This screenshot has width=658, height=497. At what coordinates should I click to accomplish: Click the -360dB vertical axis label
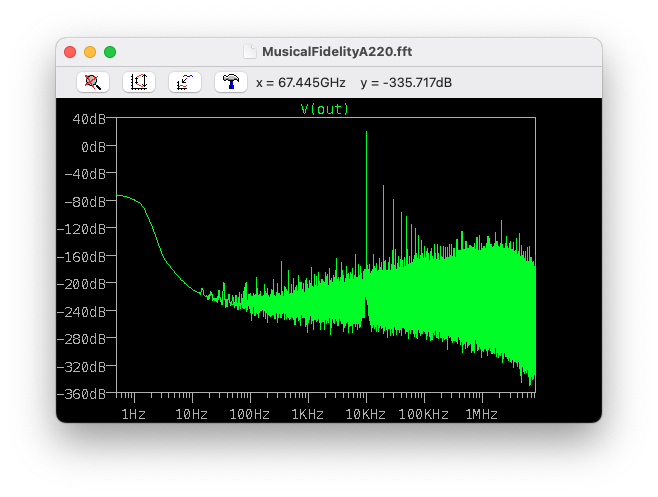81,394
